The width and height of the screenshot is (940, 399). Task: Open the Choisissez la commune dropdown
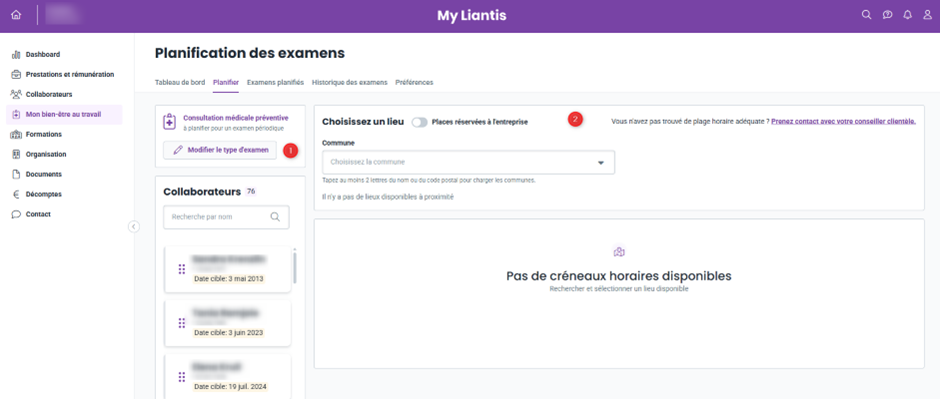click(x=468, y=162)
